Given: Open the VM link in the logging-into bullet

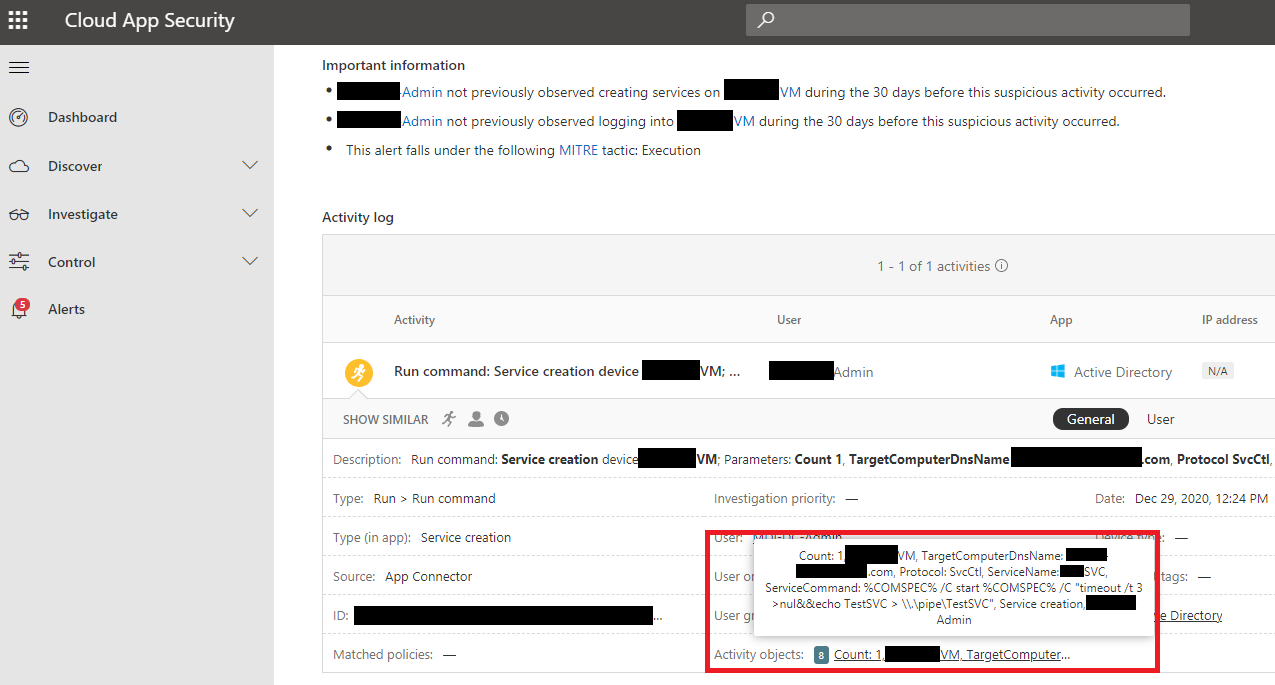Looking at the screenshot, I should coord(744,121).
